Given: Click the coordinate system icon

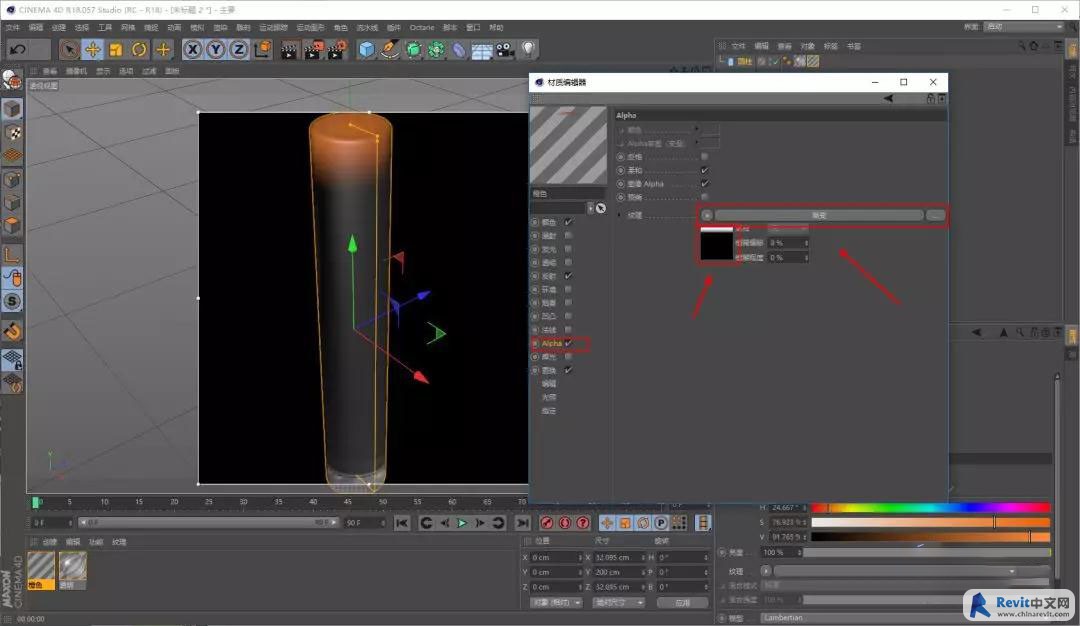Looking at the screenshot, I should (262, 49).
